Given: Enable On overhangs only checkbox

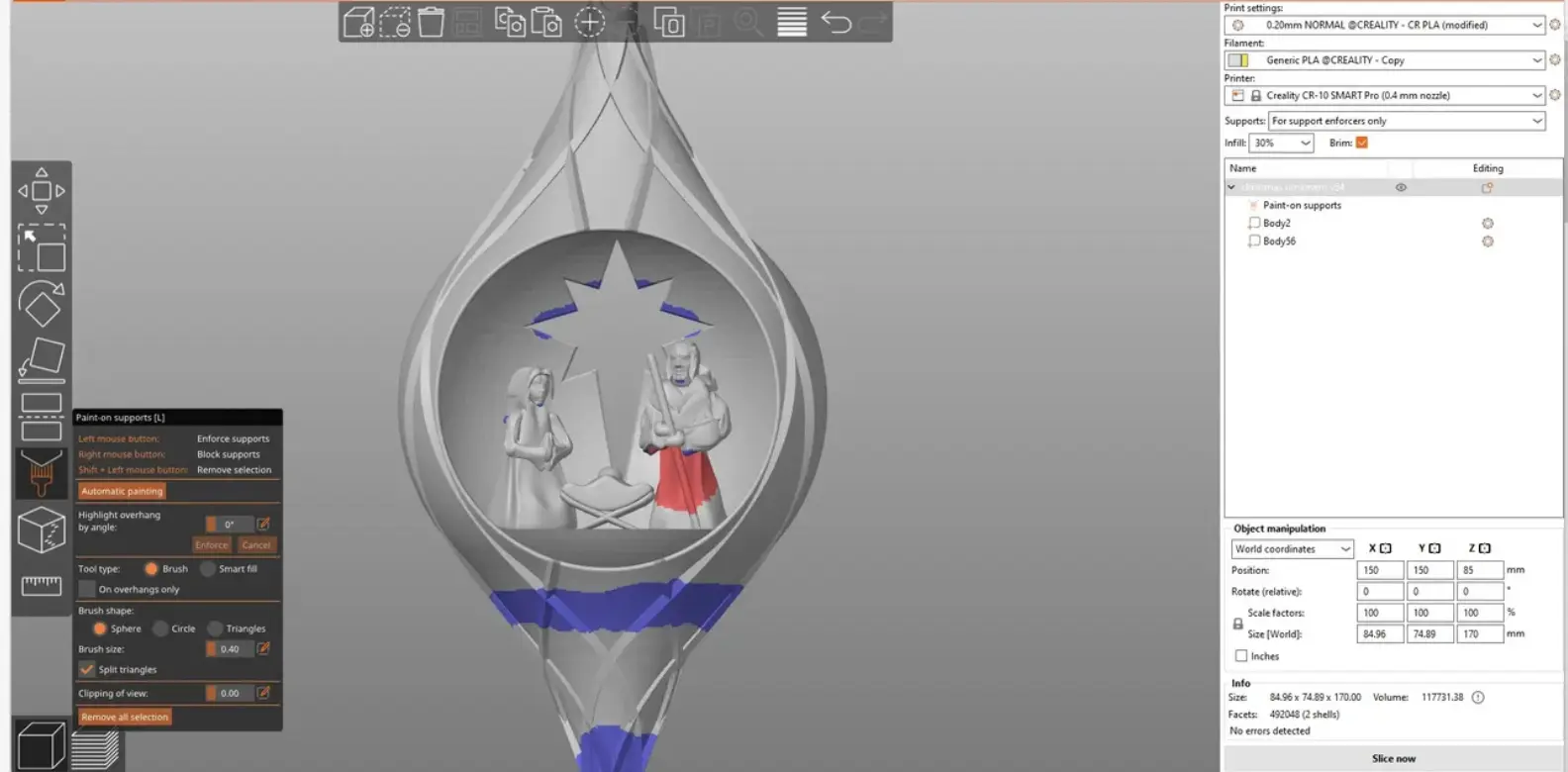Looking at the screenshot, I should [x=88, y=590].
